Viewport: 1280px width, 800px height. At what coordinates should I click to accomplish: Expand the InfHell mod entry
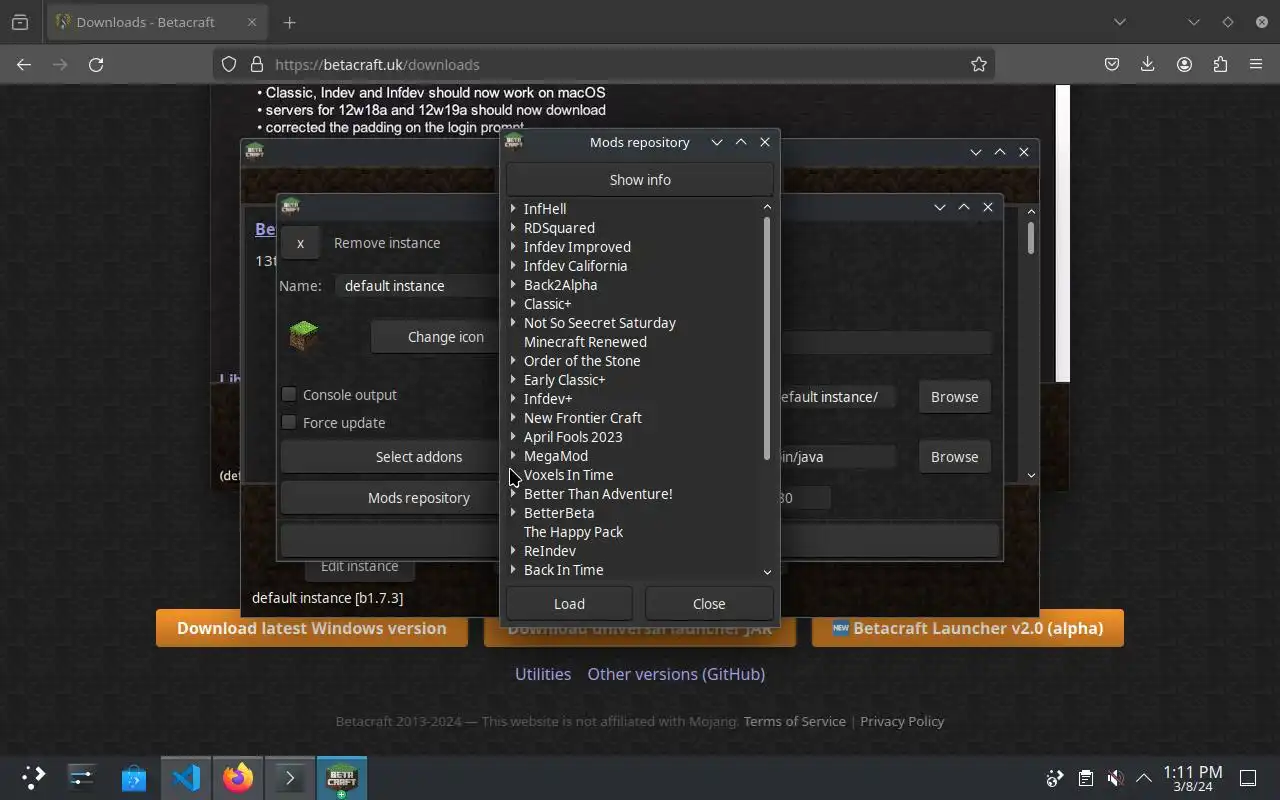click(513, 209)
